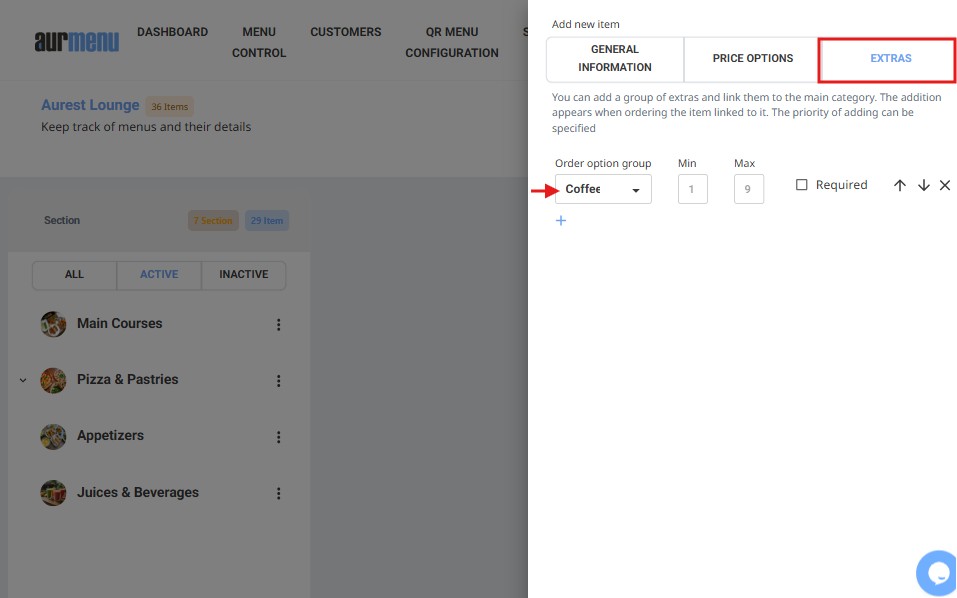Open three-dot menu for Juices & Beverages

pos(279,493)
